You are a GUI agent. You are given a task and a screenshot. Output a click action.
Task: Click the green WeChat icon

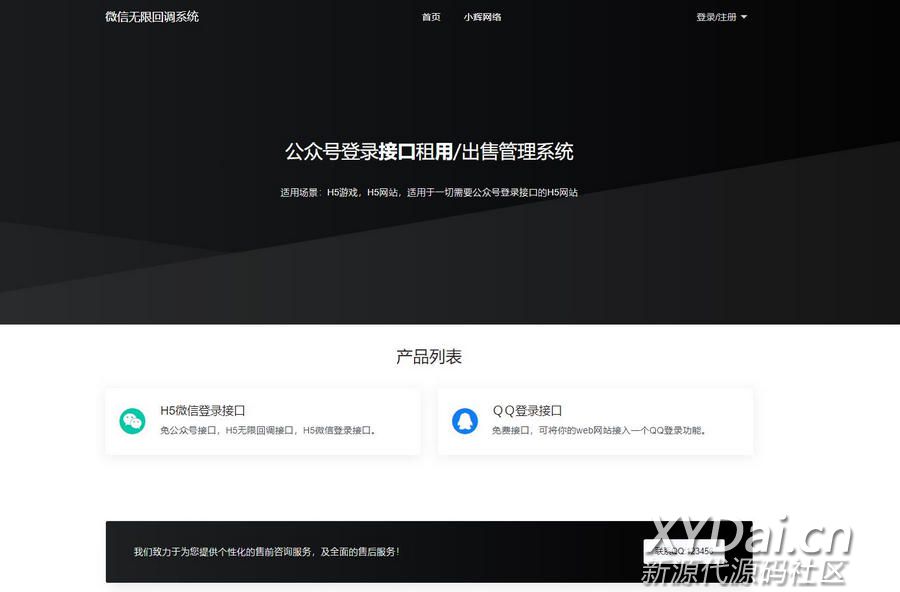pyautogui.click(x=132, y=421)
